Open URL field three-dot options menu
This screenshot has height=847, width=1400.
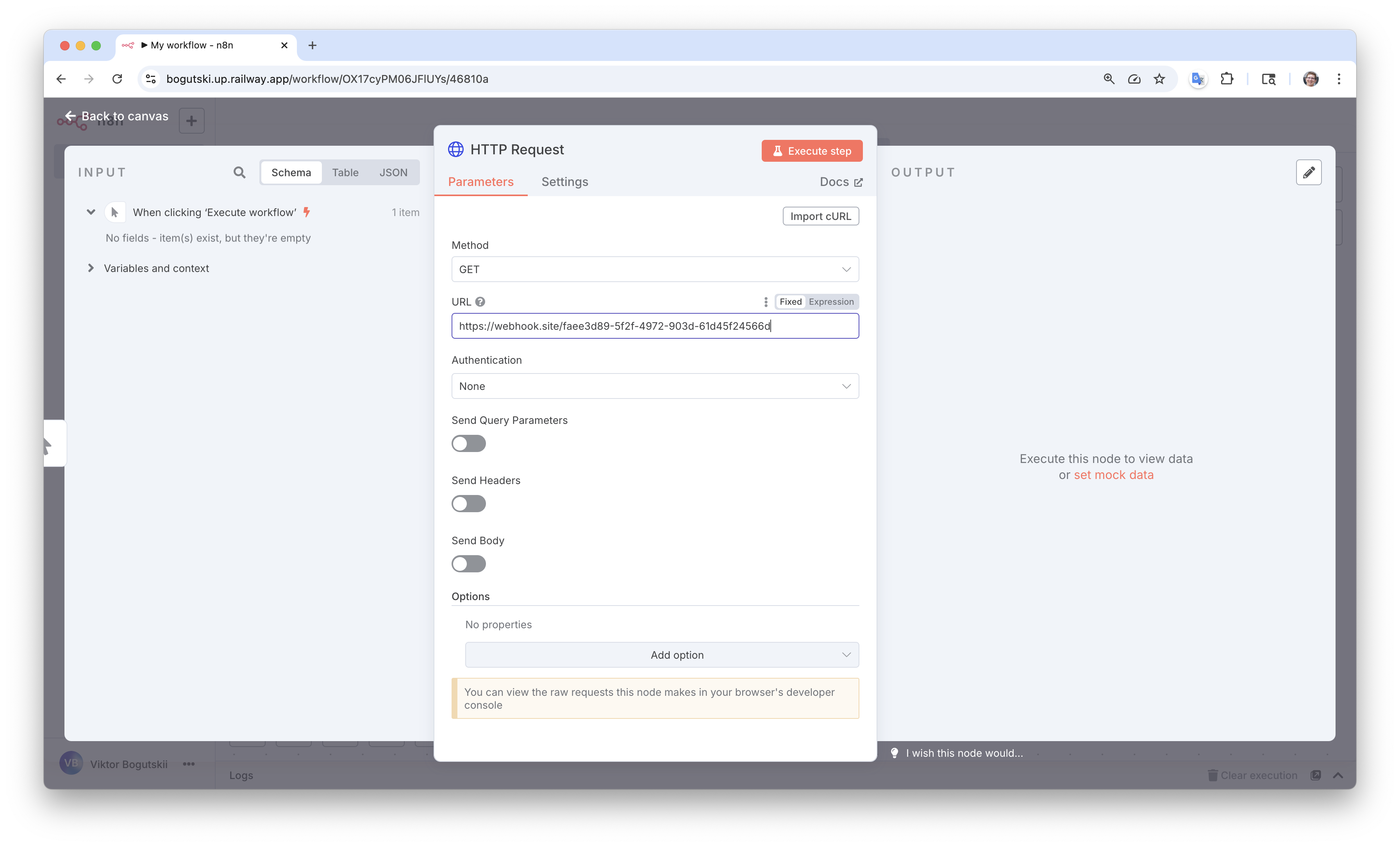point(765,302)
